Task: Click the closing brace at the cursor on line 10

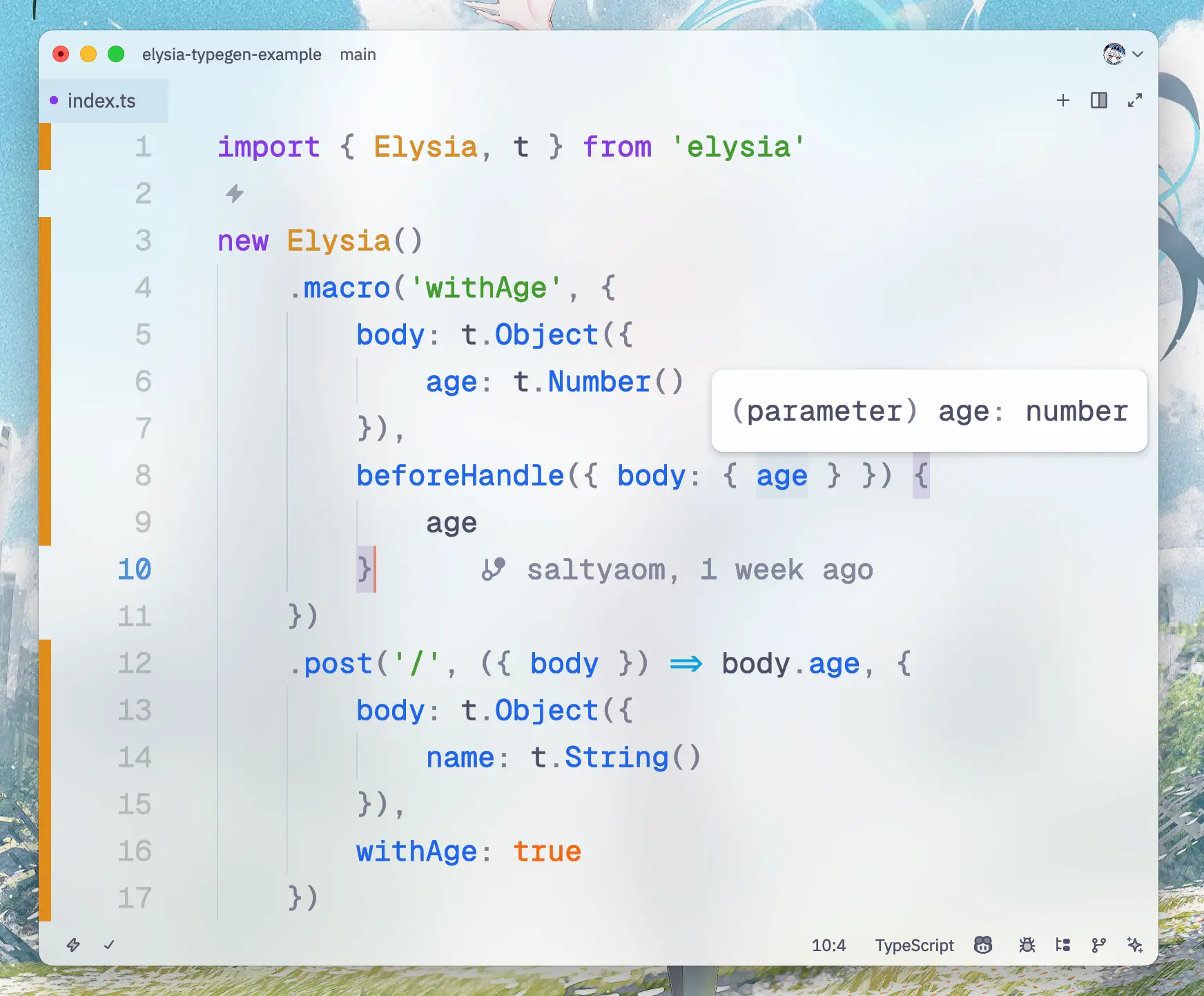Action: tap(365, 570)
